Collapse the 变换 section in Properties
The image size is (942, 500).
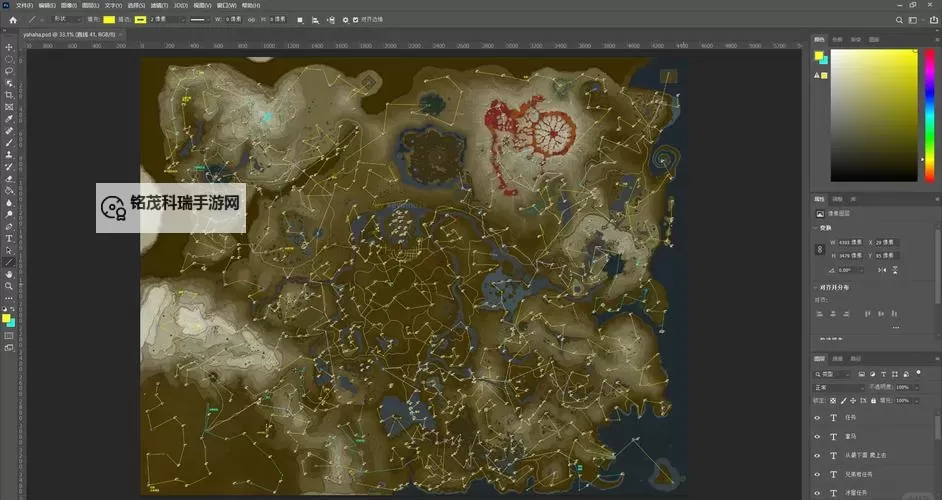pyautogui.click(x=815, y=228)
